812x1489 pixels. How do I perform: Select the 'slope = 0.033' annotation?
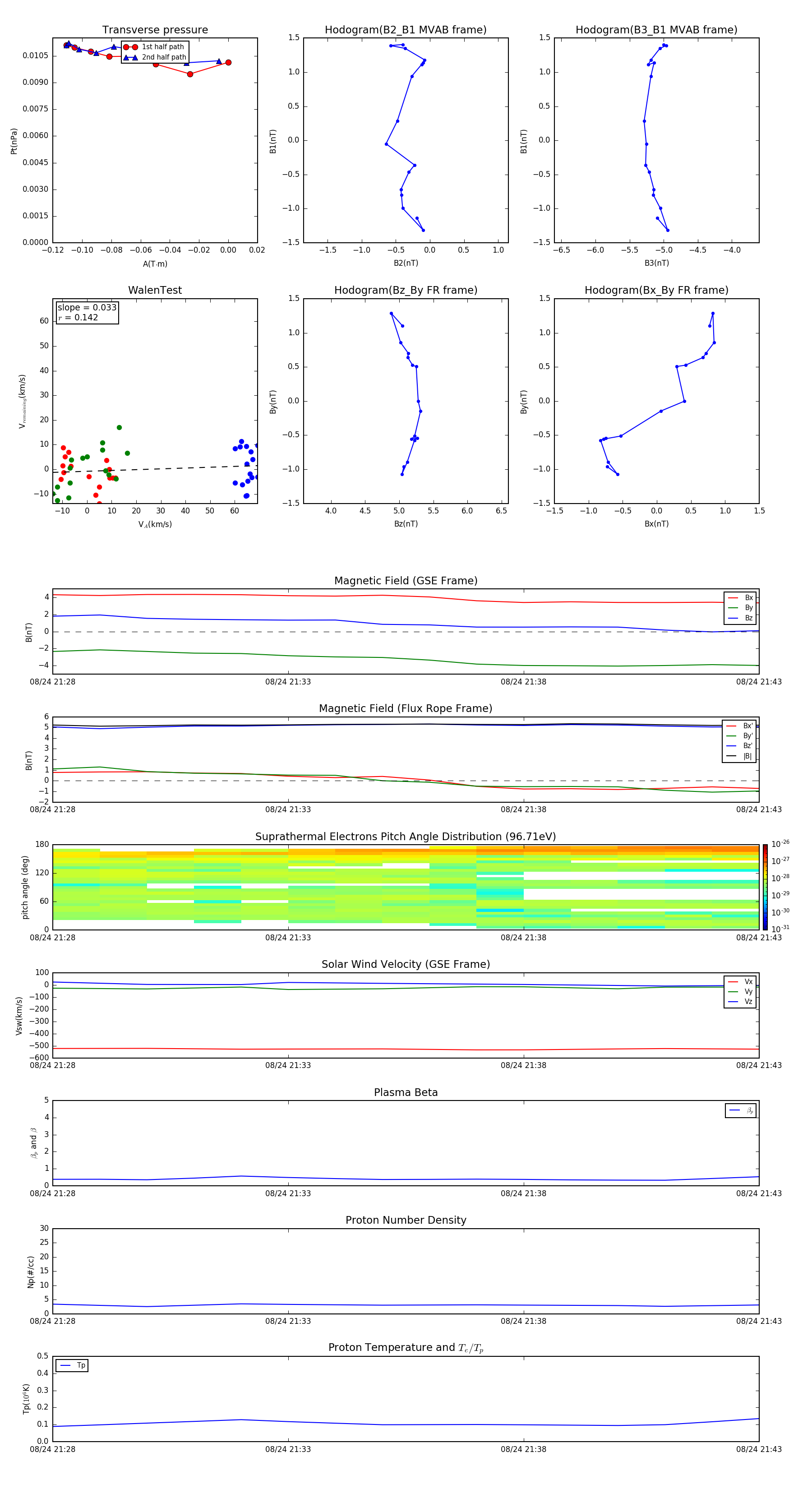(87, 308)
